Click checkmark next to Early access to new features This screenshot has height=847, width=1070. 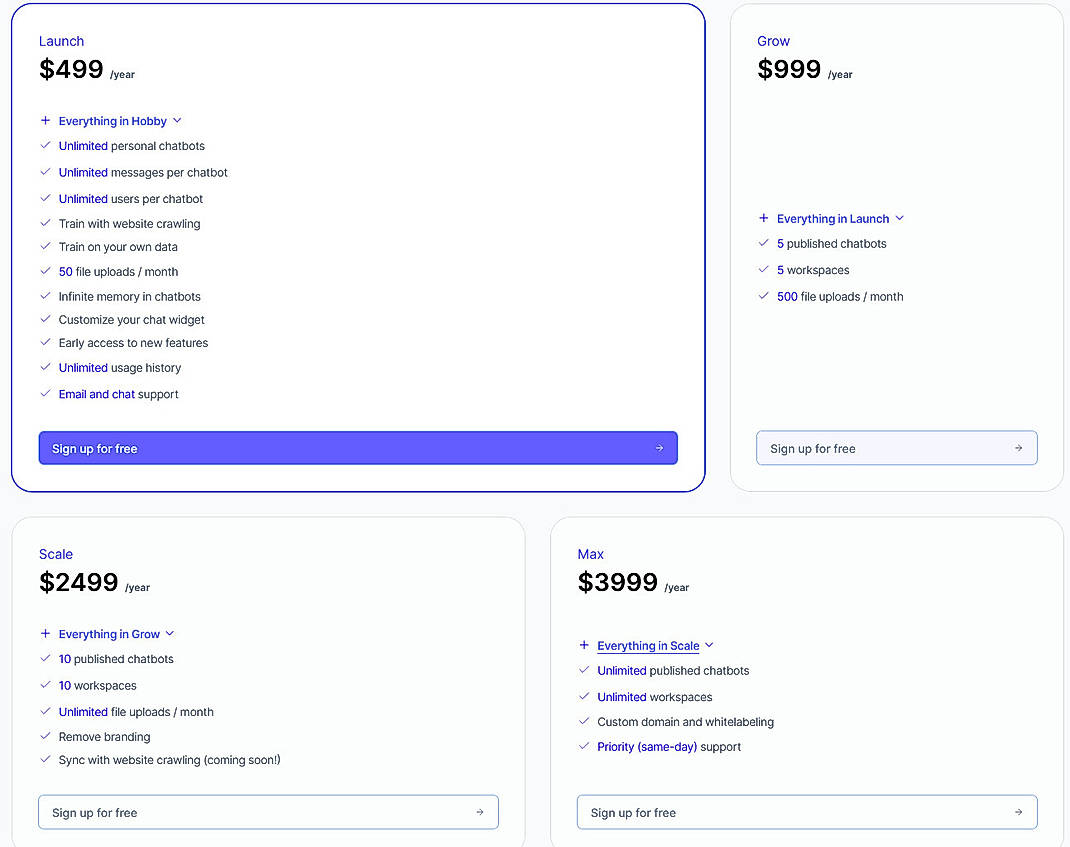(45, 343)
